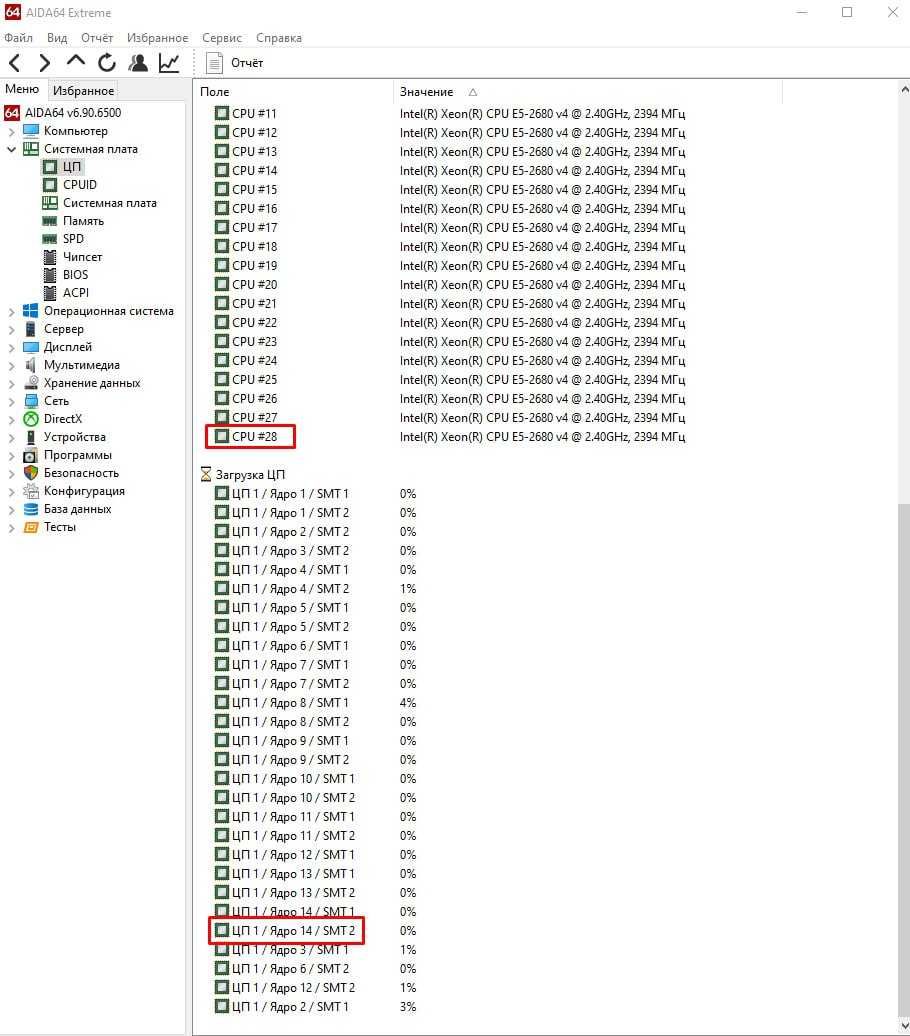Click the Безопасность shield icon

click(31, 473)
